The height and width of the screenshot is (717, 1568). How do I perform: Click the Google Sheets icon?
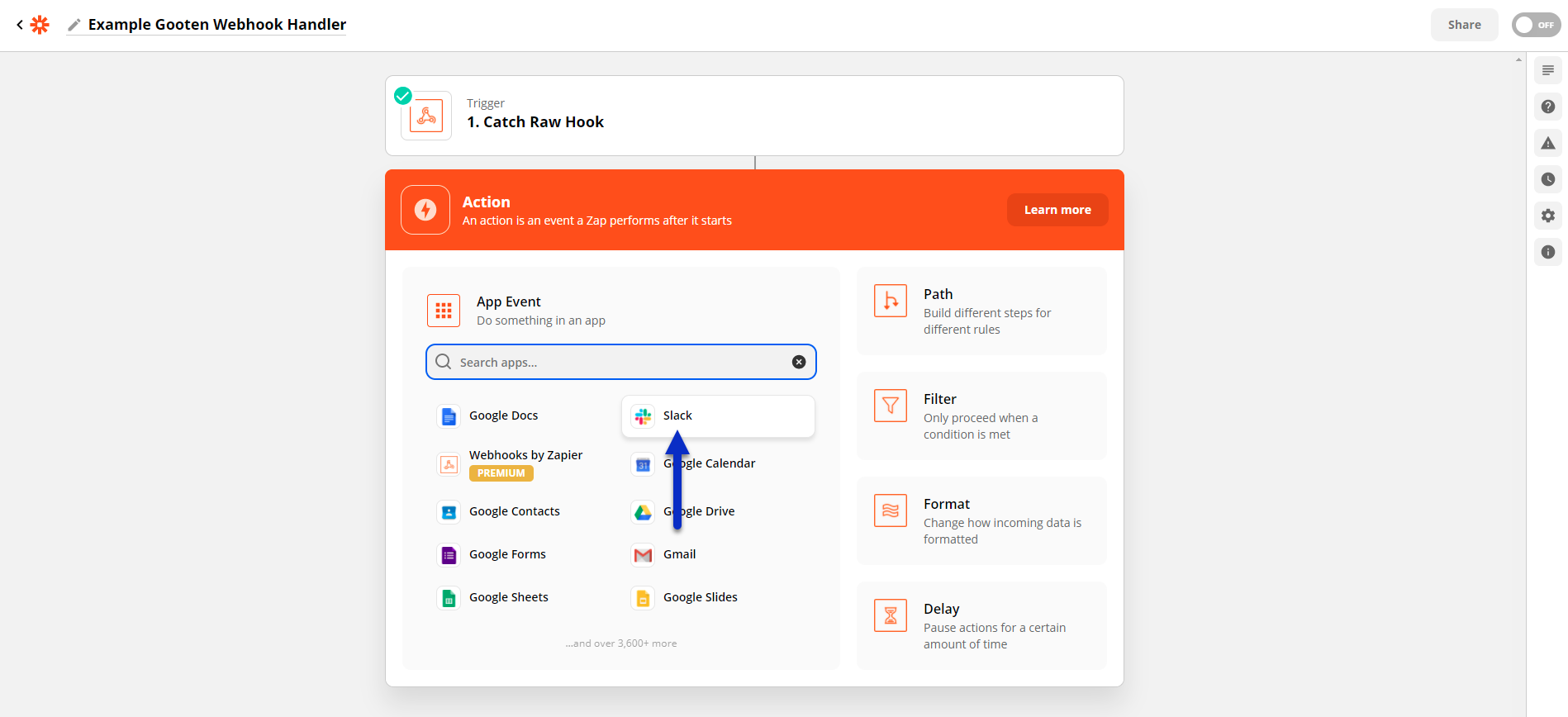449,598
